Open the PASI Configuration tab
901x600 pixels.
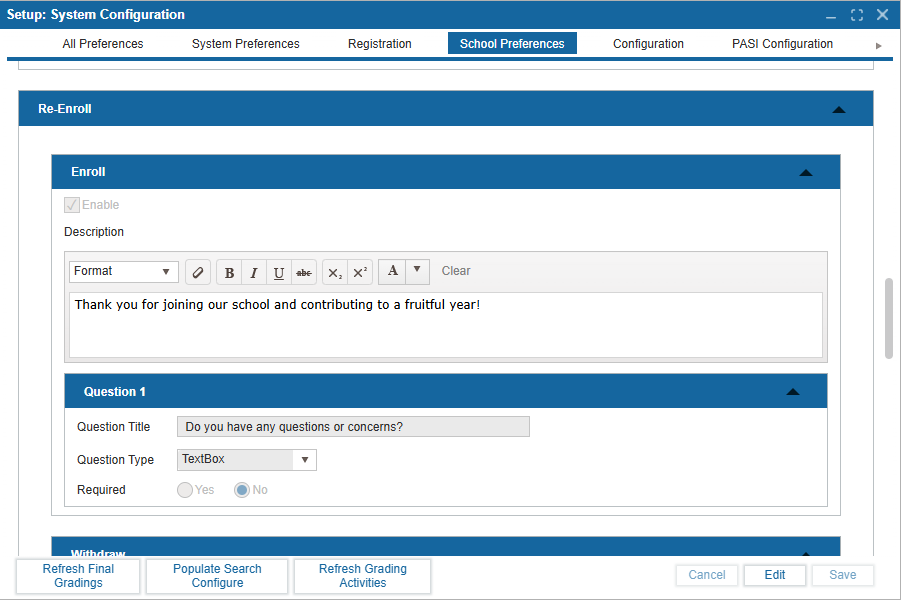click(782, 43)
